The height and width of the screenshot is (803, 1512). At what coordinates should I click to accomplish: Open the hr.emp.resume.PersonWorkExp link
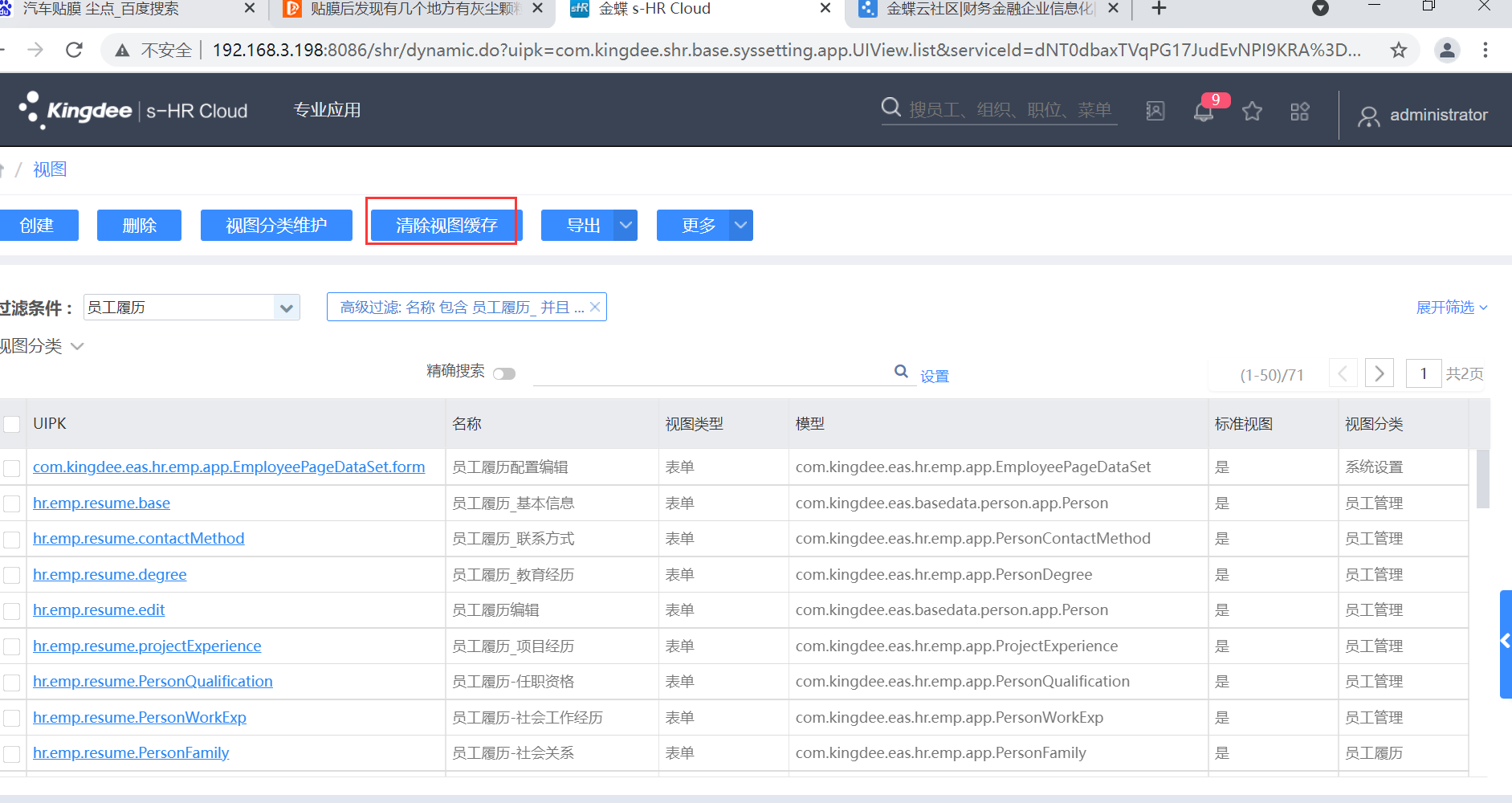coord(140,717)
